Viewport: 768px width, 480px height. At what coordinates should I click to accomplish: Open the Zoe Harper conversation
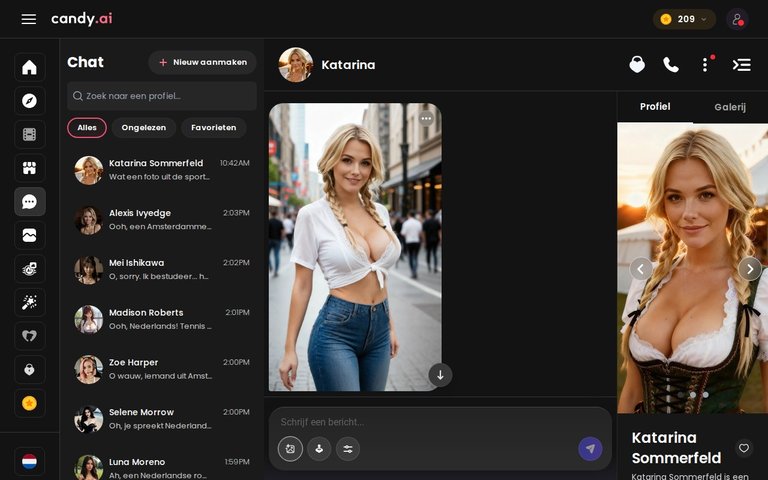[162, 369]
